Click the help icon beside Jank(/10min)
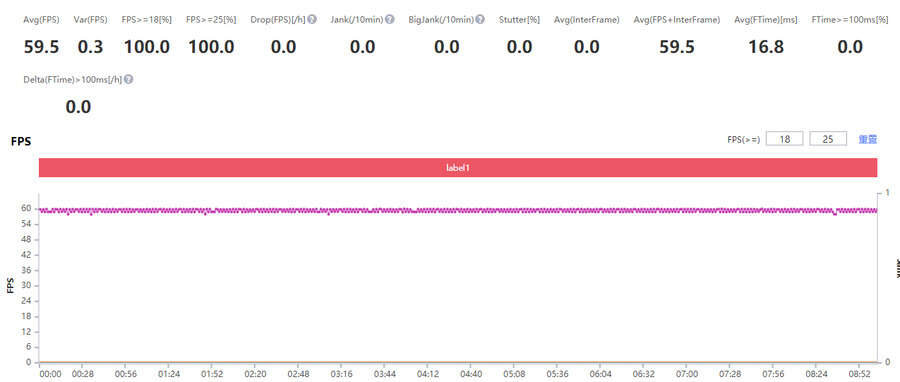Viewport: 900px width, 382px height. [x=390, y=20]
